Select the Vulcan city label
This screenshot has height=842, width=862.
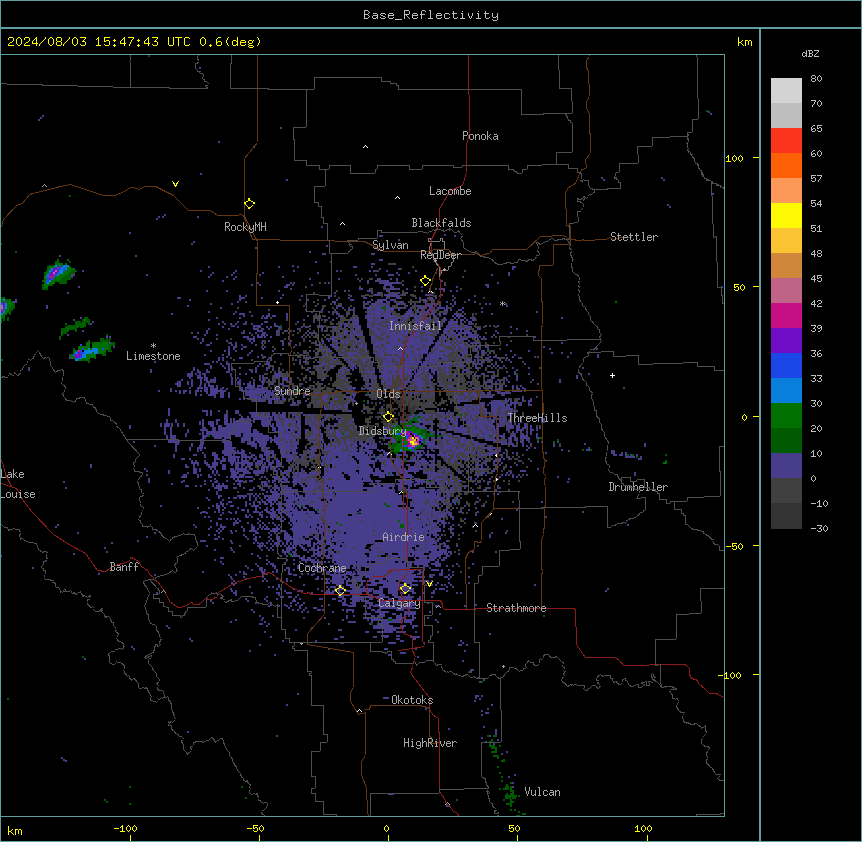tap(542, 792)
